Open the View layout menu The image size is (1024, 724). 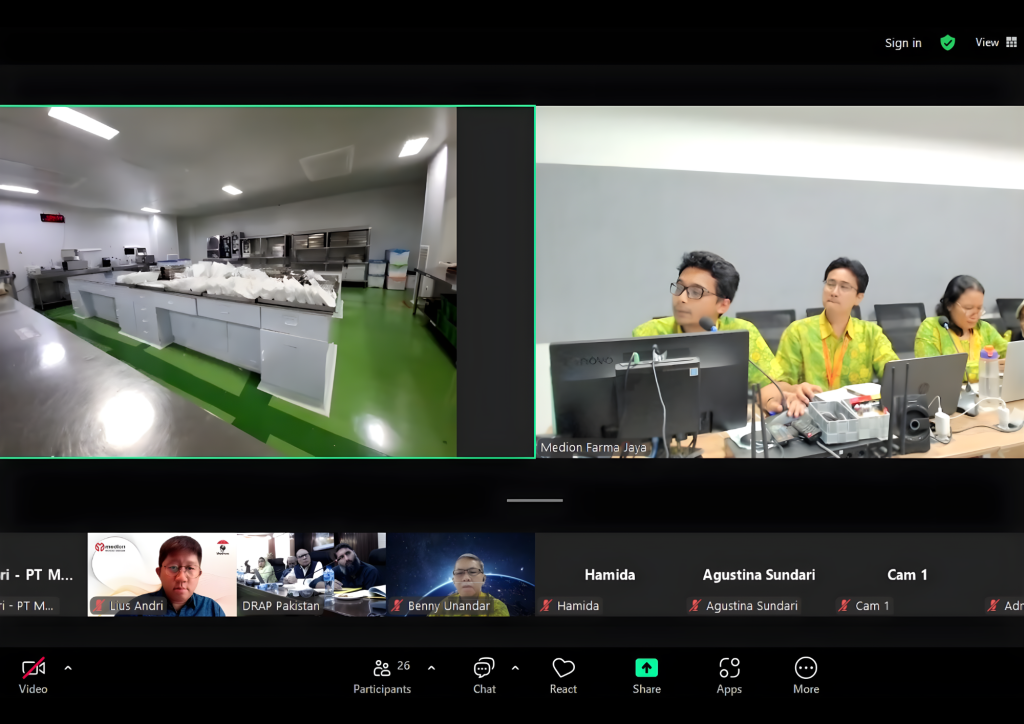tap(995, 43)
